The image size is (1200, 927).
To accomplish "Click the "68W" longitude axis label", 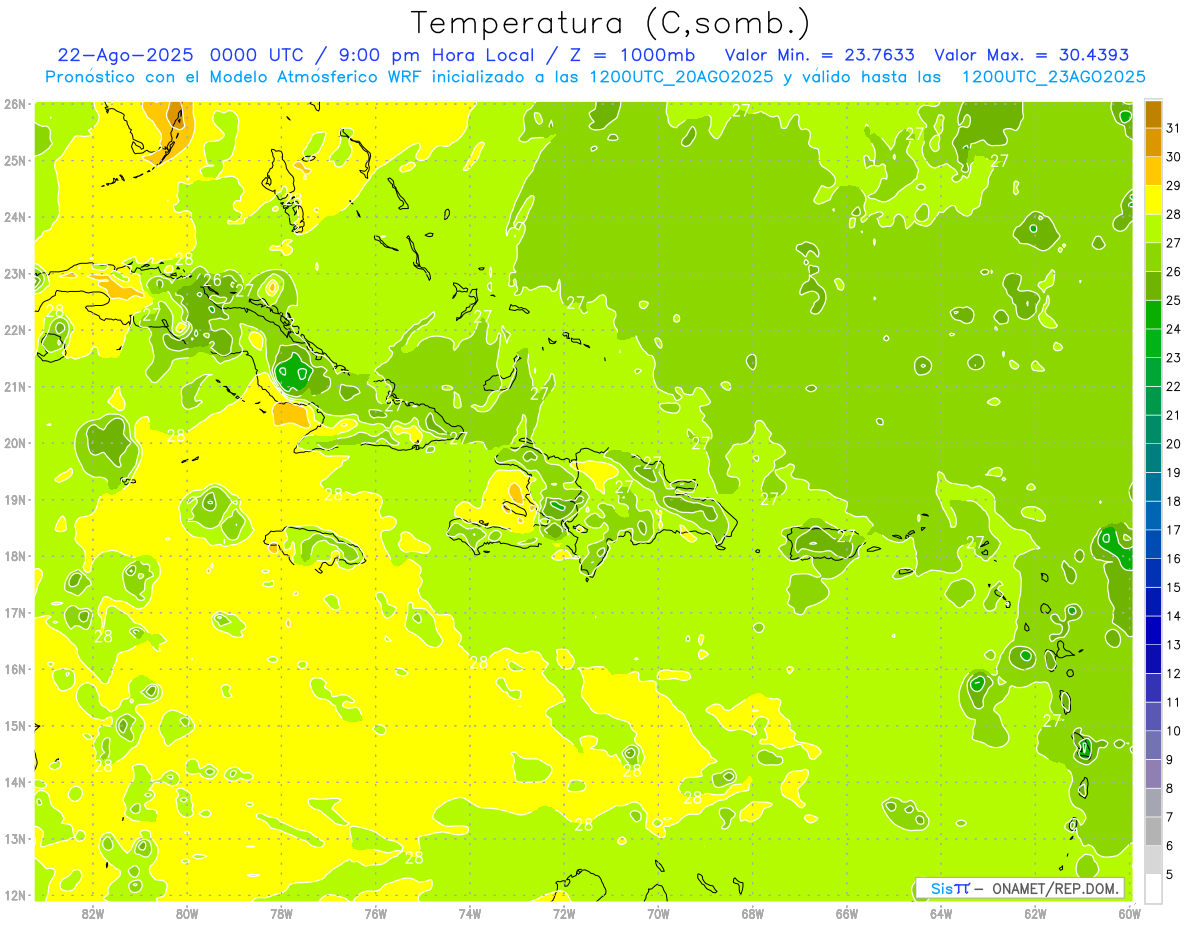I will [753, 913].
